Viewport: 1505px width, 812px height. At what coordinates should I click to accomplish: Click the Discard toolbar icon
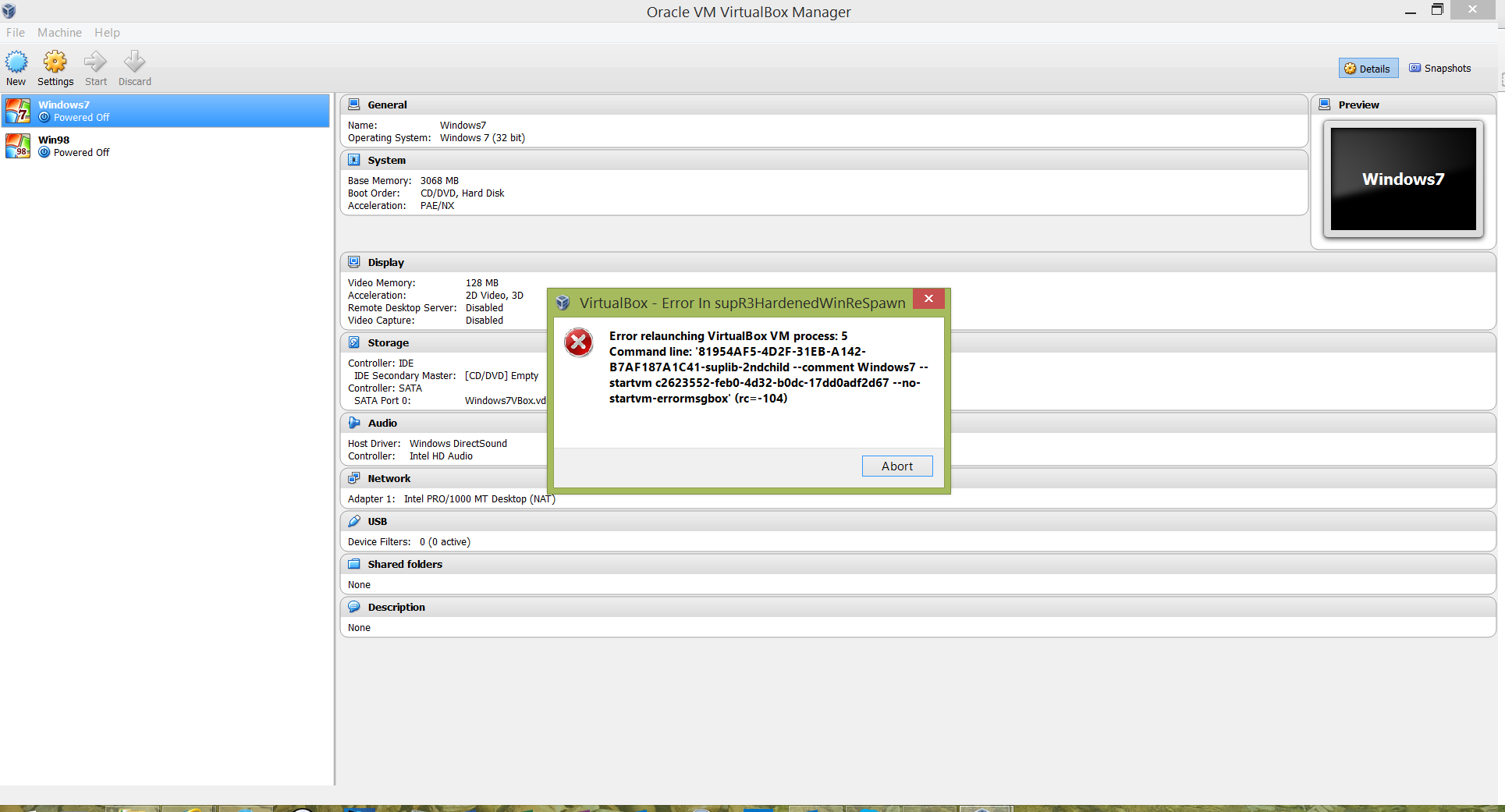pos(134,62)
